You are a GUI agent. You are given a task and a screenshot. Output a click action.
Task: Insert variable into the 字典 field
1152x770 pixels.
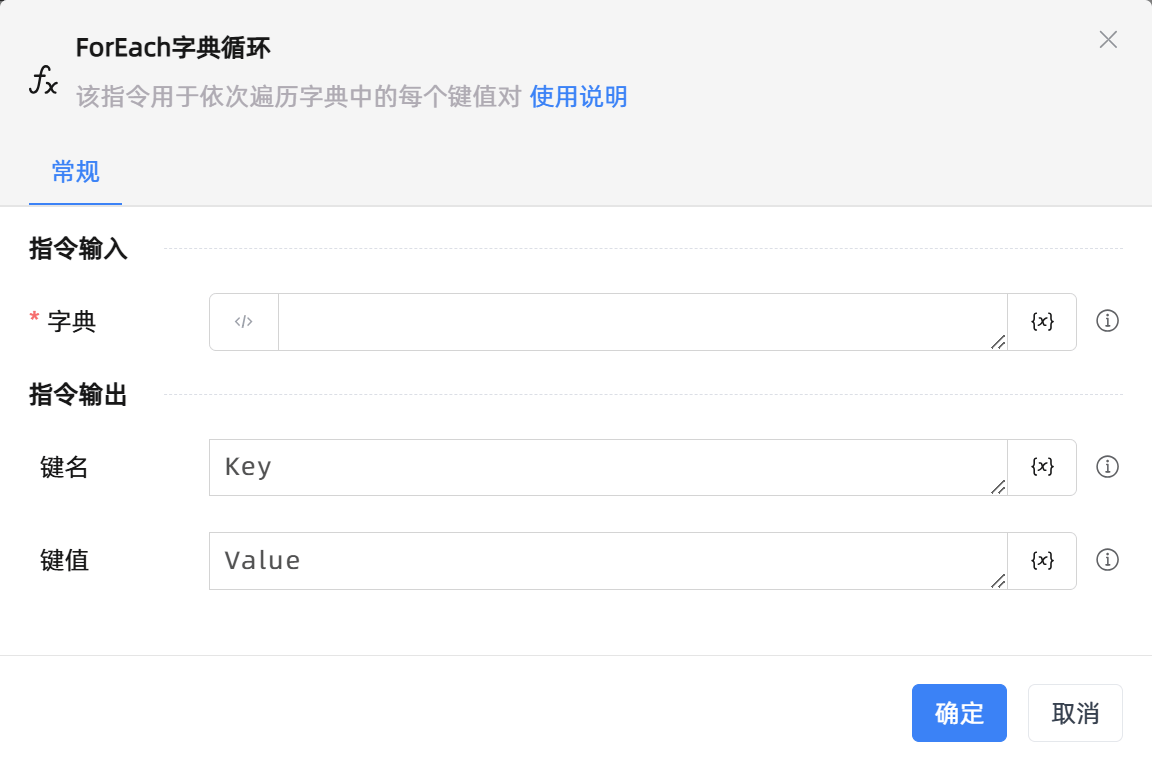[1042, 322]
